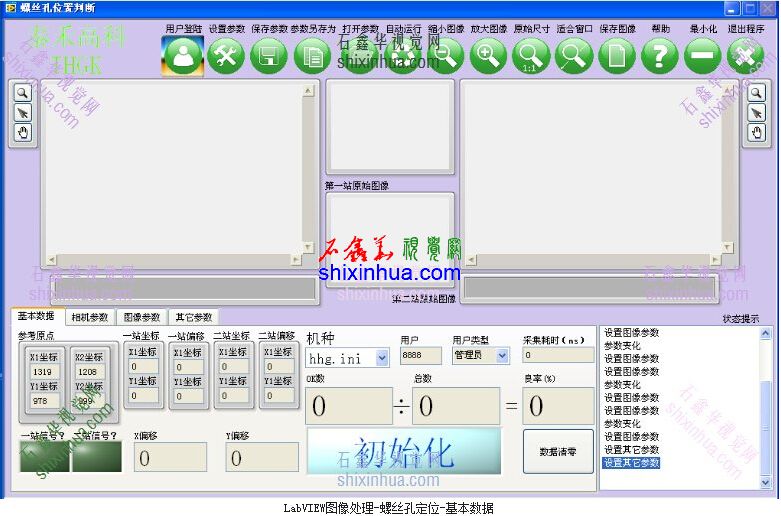Click the 保存参数 save parameters icon
This screenshot has width=781, height=516.
(269, 56)
